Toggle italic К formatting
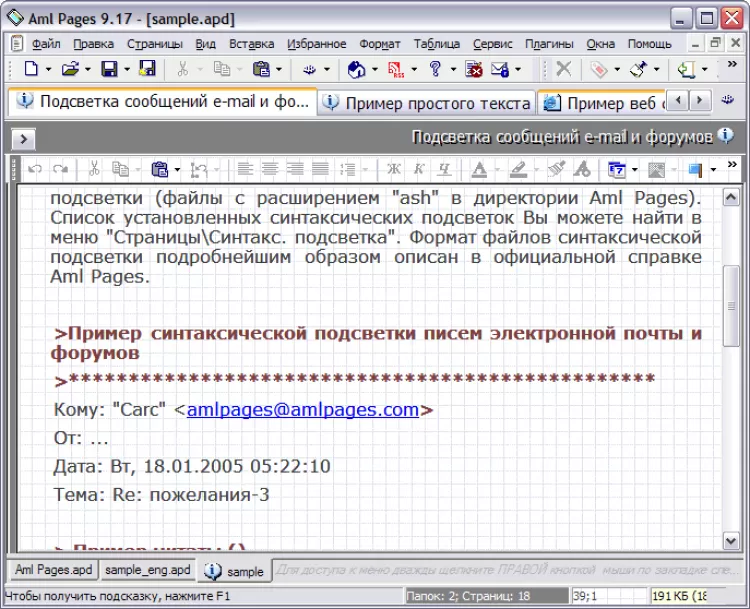The height and width of the screenshot is (609, 750). (419, 169)
